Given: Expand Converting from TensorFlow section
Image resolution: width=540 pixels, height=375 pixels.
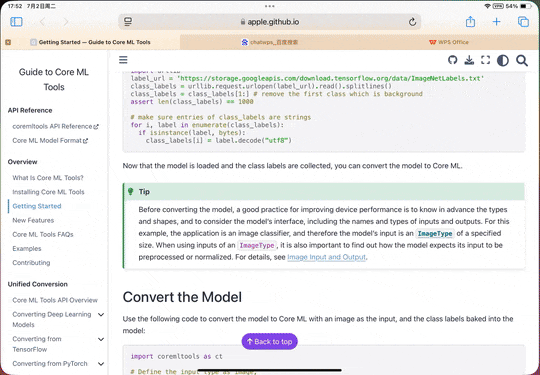Looking at the screenshot, I should click(101, 339).
